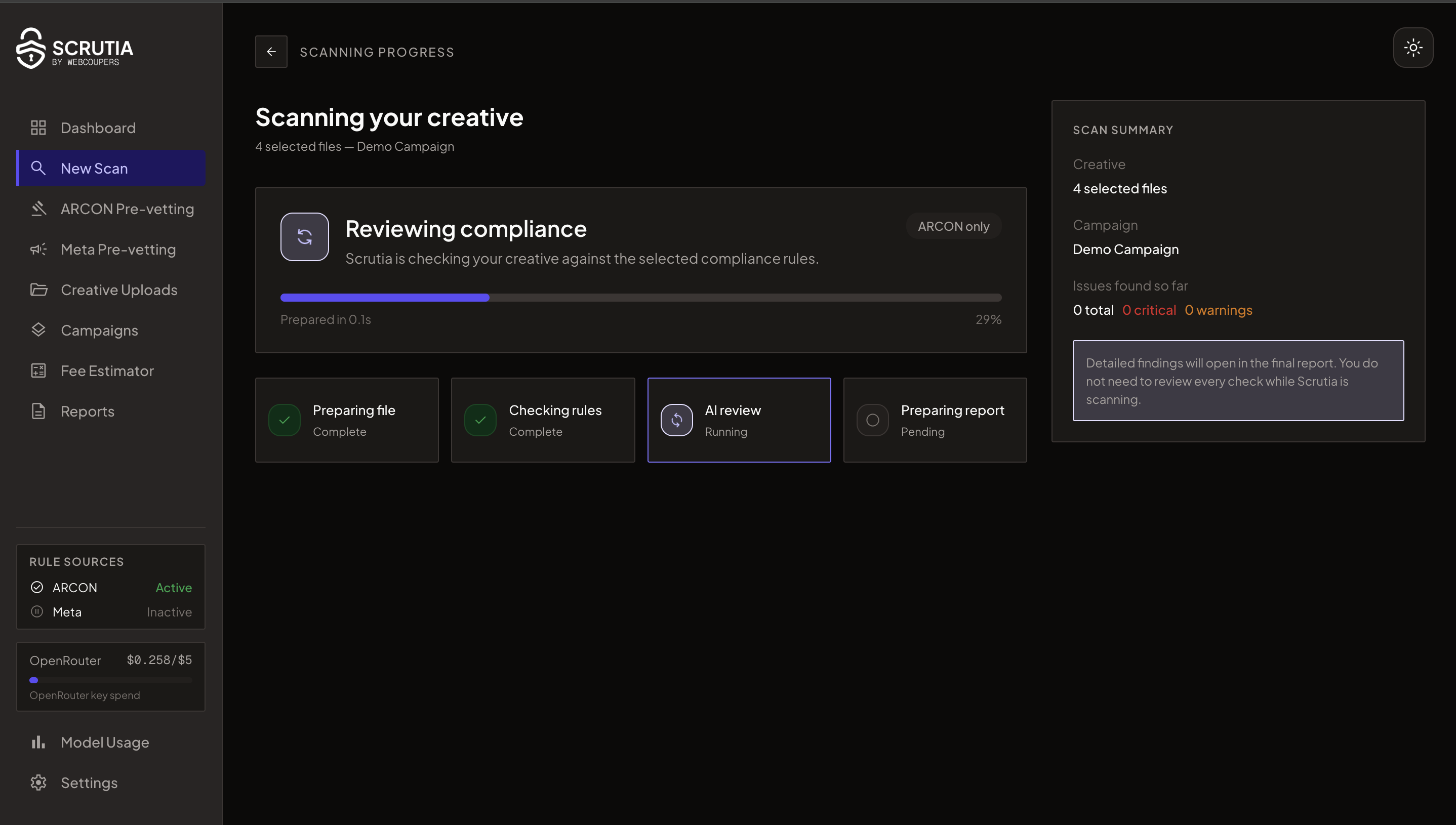Image resolution: width=1456 pixels, height=825 pixels.
Task: Click 'Prepared in 0.1s' text
Action: (x=326, y=319)
